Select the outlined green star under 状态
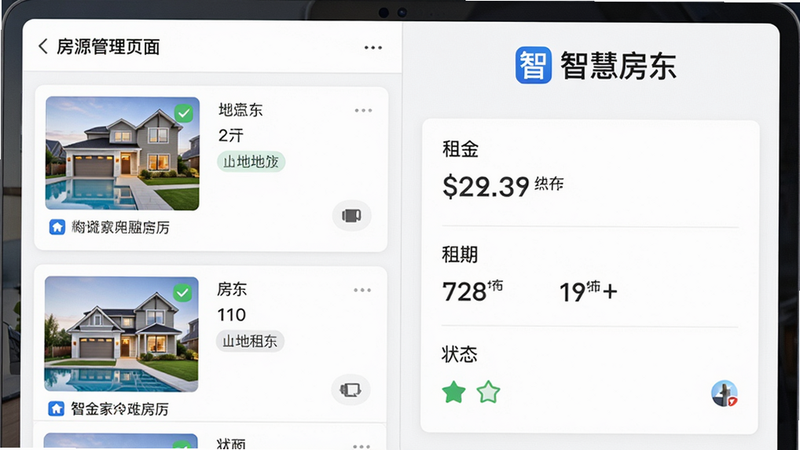This screenshot has width=800, height=450. [488, 392]
